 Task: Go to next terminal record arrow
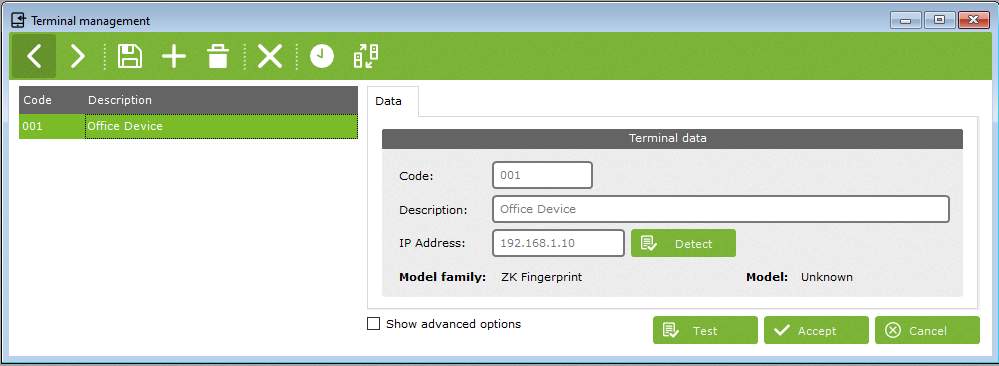point(78,56)
